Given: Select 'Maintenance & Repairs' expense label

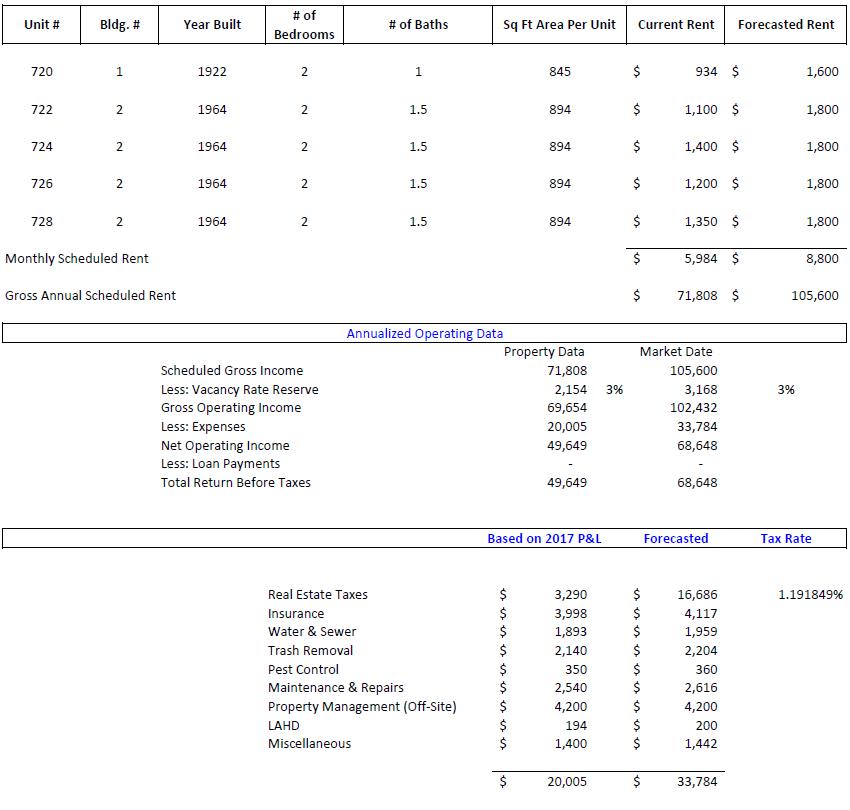Looking at the screenshot, I should [336, 687].
